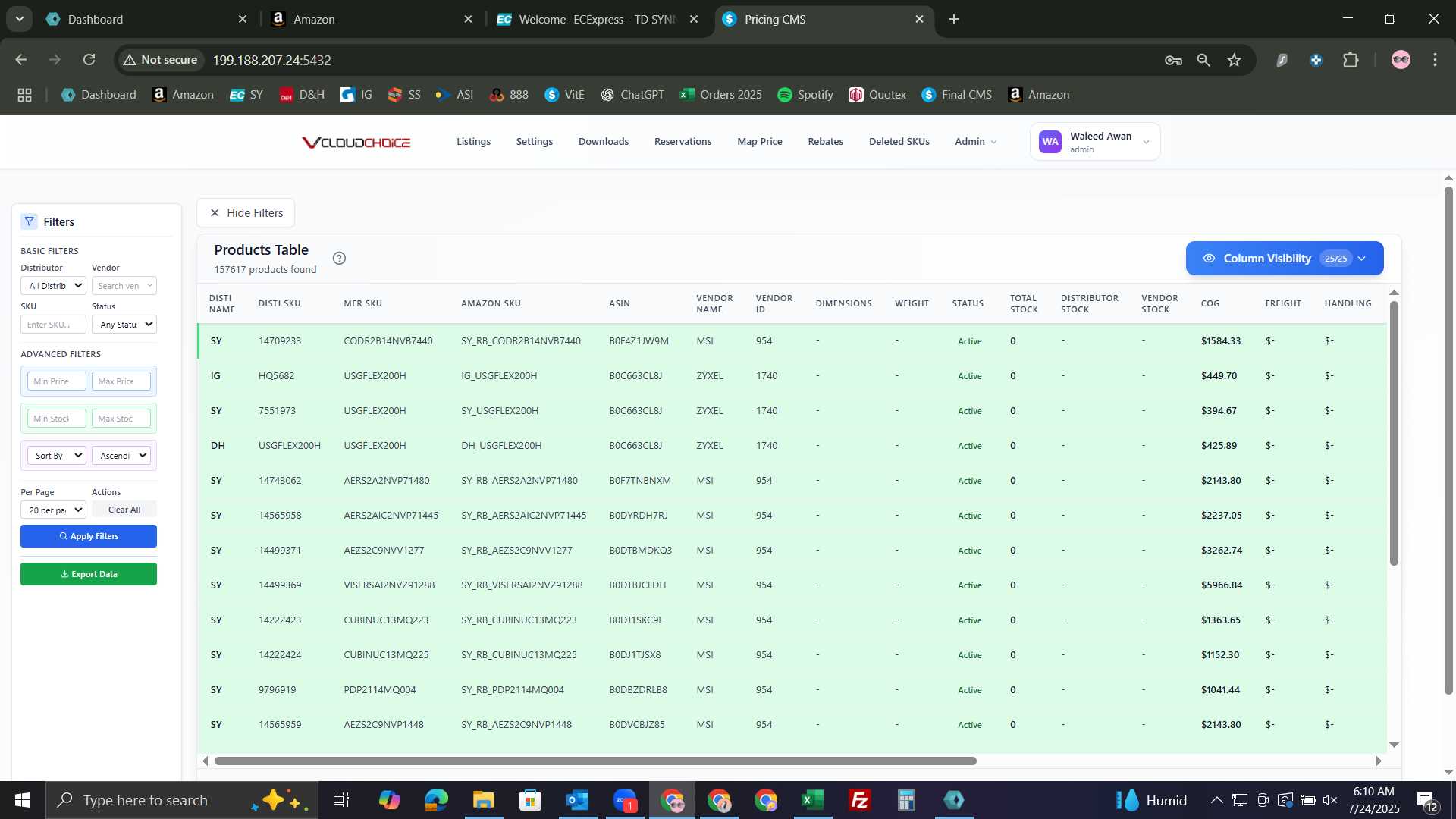This screenshot has width=1456, height=819.
Task: Click the Hide Filters button
Action: pos(246,213)
